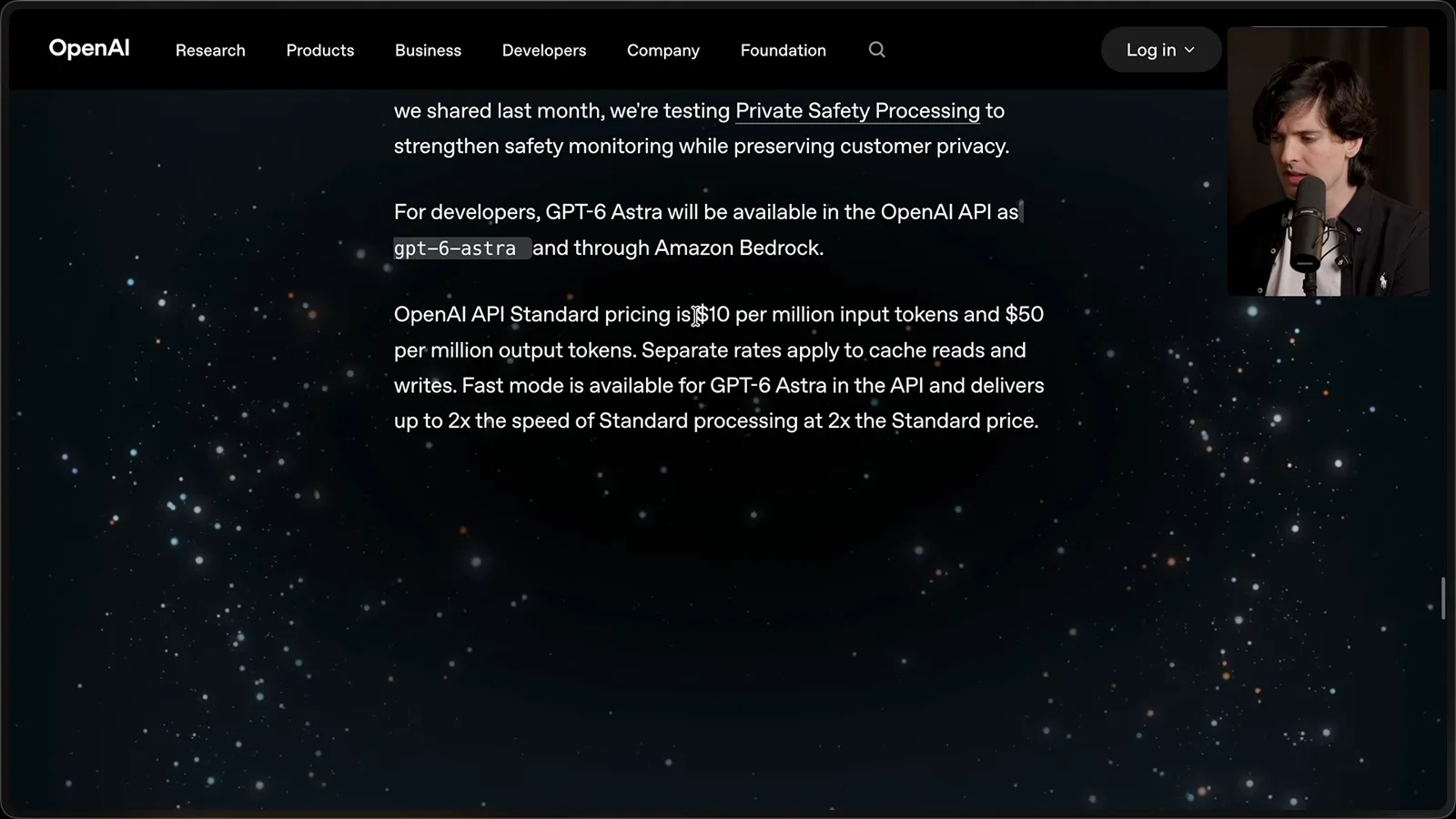This screenshot has width=1456, height=819.
Task: Click the text "cache reads and"
Action: (947, 349)
